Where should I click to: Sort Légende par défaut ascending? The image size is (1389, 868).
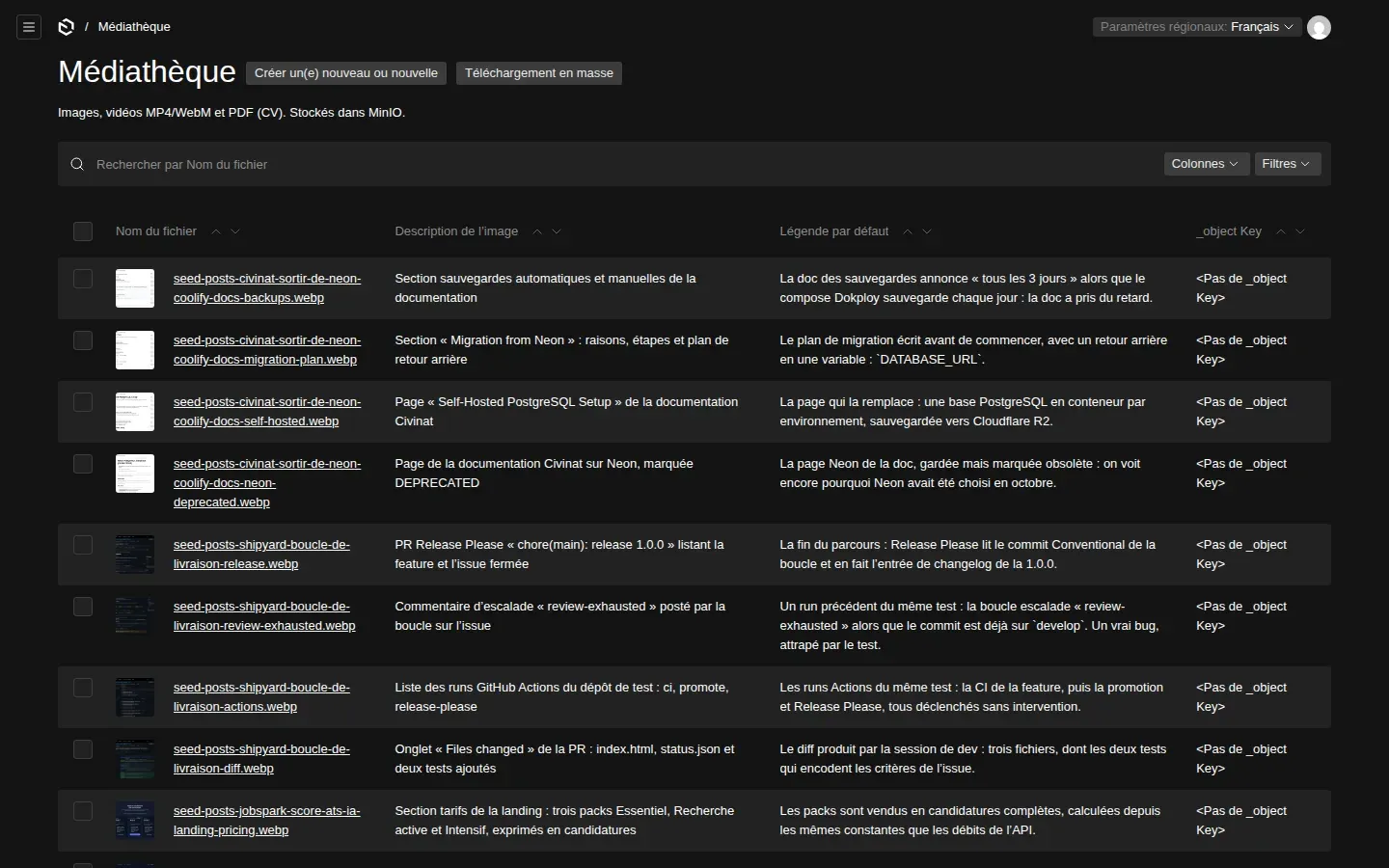tap(908, 231)
